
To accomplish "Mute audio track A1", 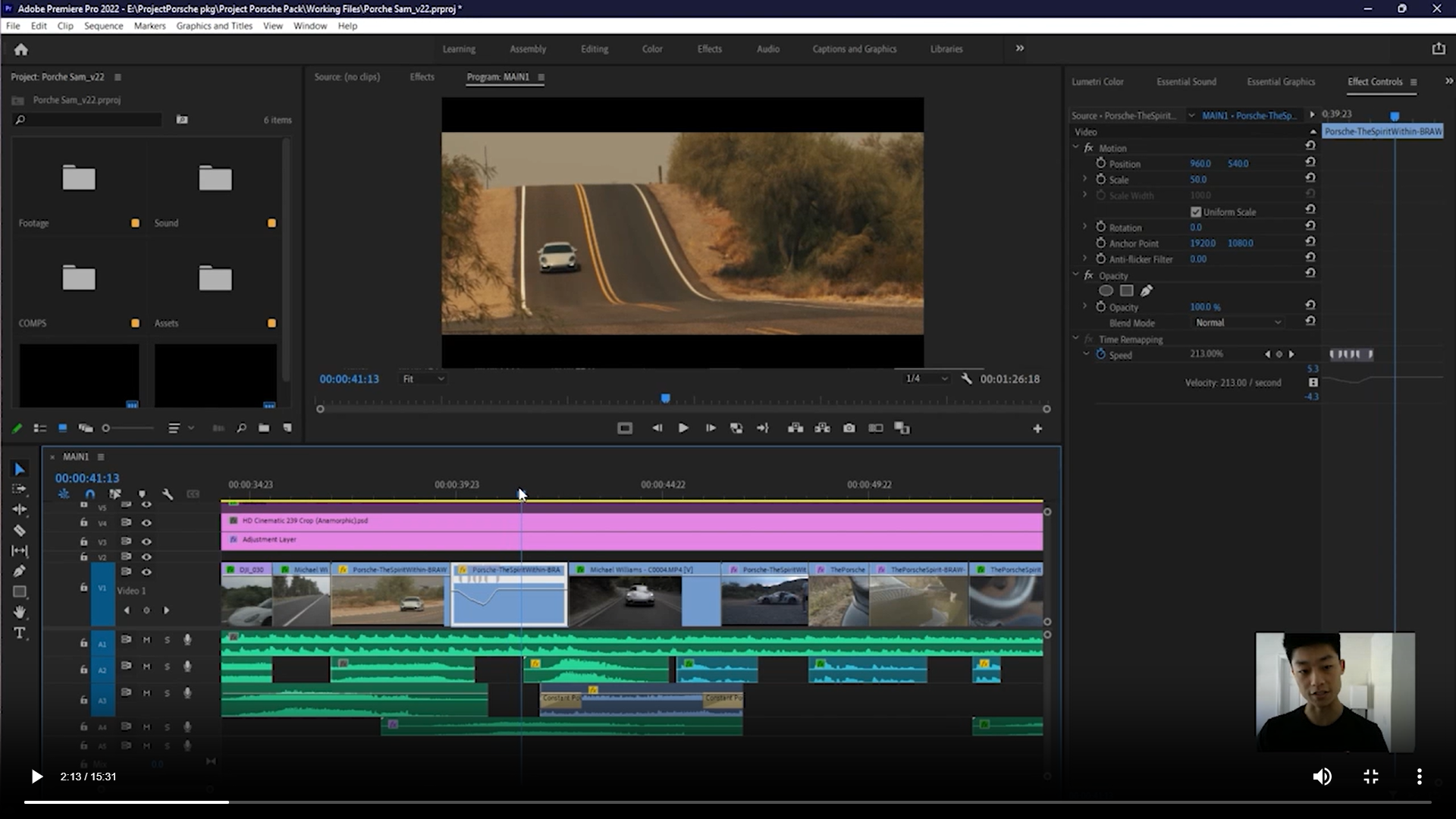I will point(146,640).
